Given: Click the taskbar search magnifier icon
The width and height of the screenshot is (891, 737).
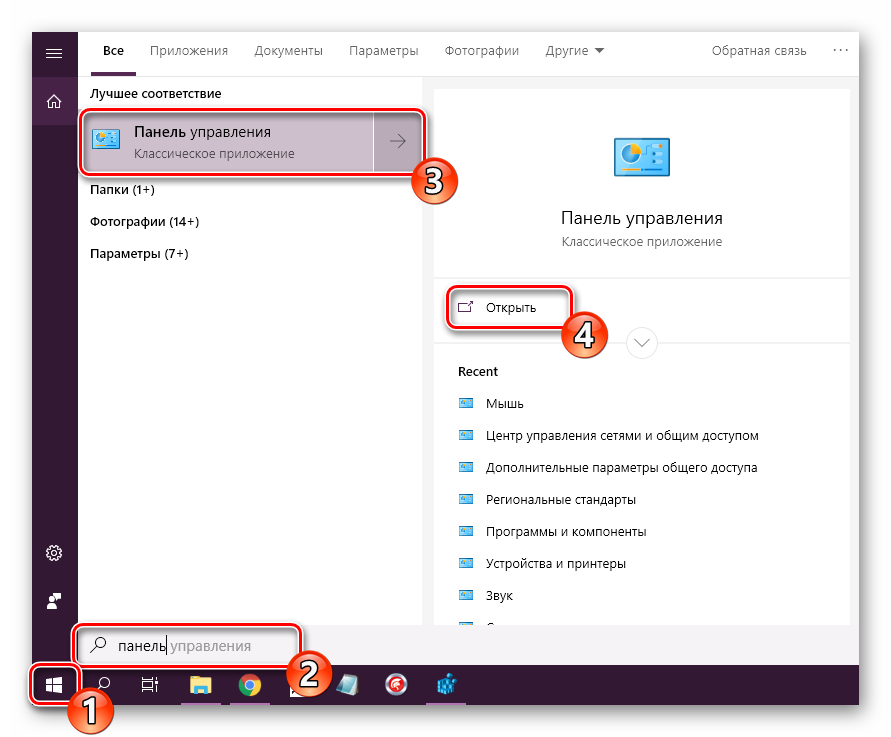Looking at the screenshot, I should 104,684.
